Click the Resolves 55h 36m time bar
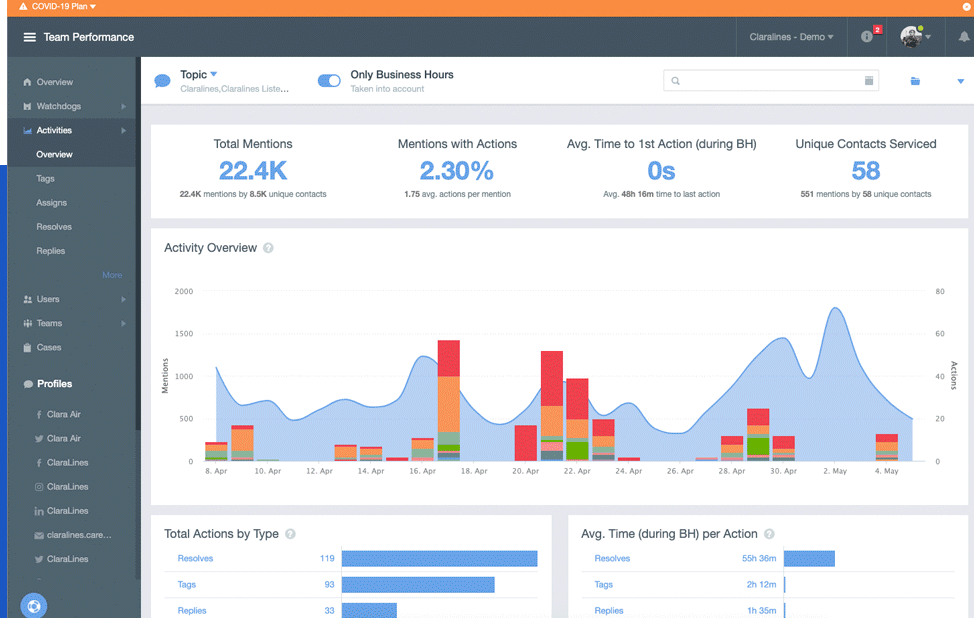Image resolution: width=974 pixels, height=618 pixels. point(809,558)
